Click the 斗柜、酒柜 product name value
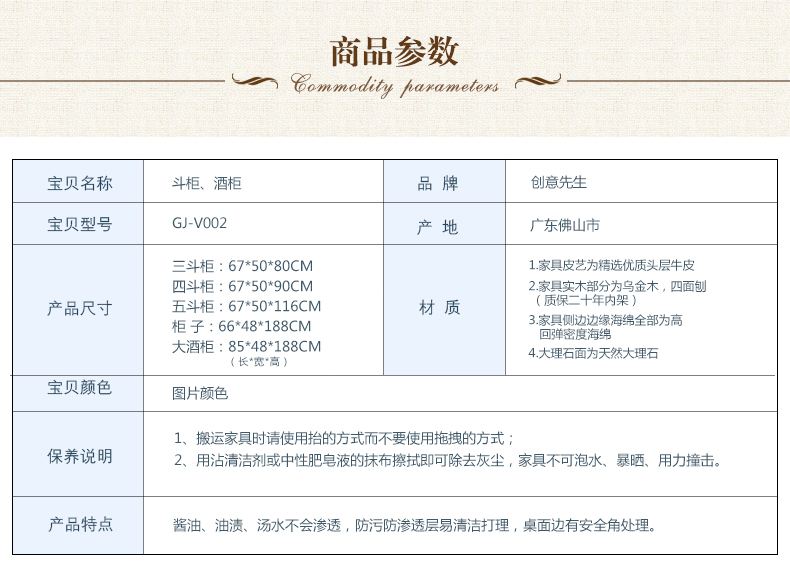Screen dimensions: 790x561 coord(207,183)
